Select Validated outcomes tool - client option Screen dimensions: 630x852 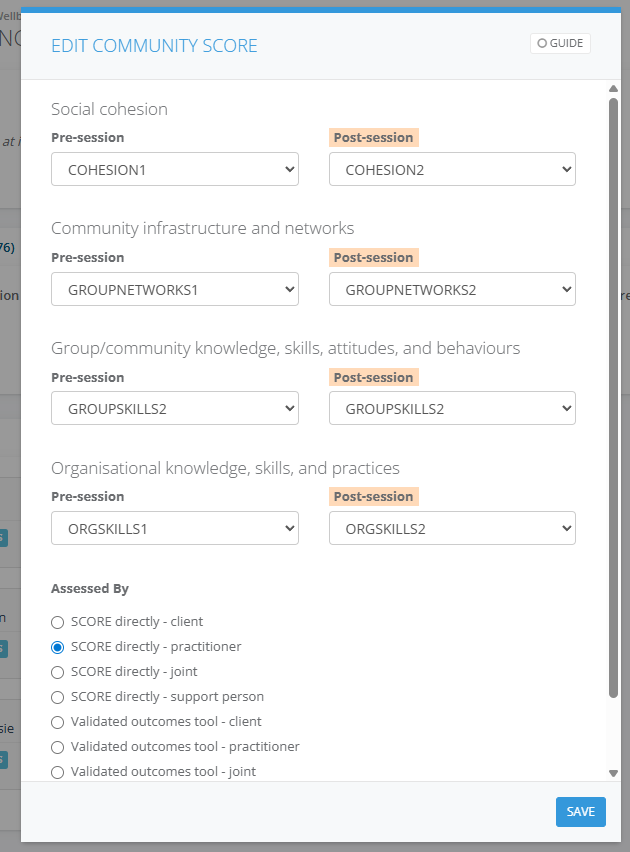[x=58, y=722]
